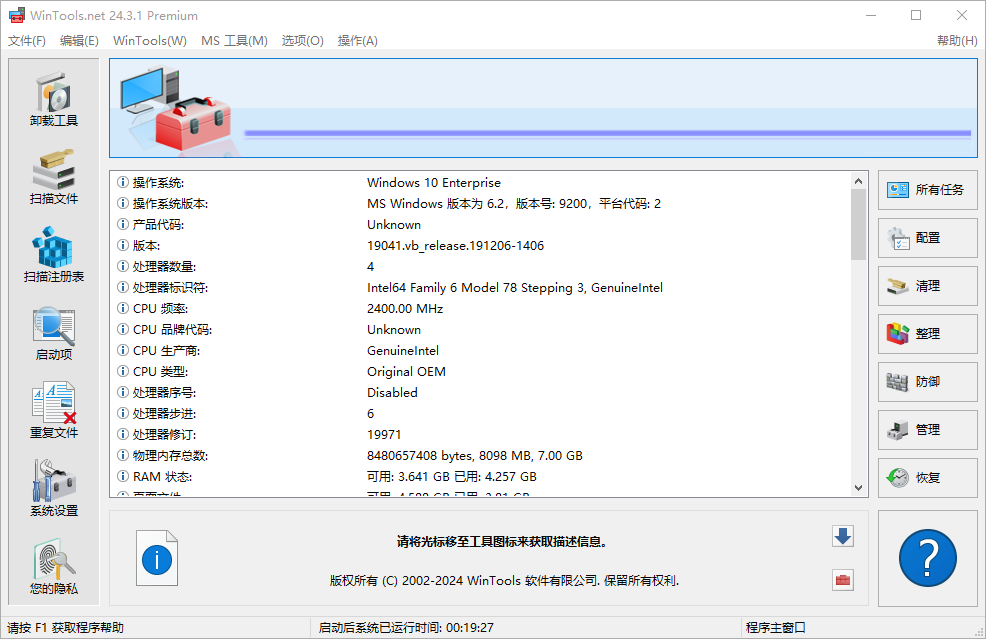
Task: Click the large blue question mark help button
Action: tap(928, 558)
